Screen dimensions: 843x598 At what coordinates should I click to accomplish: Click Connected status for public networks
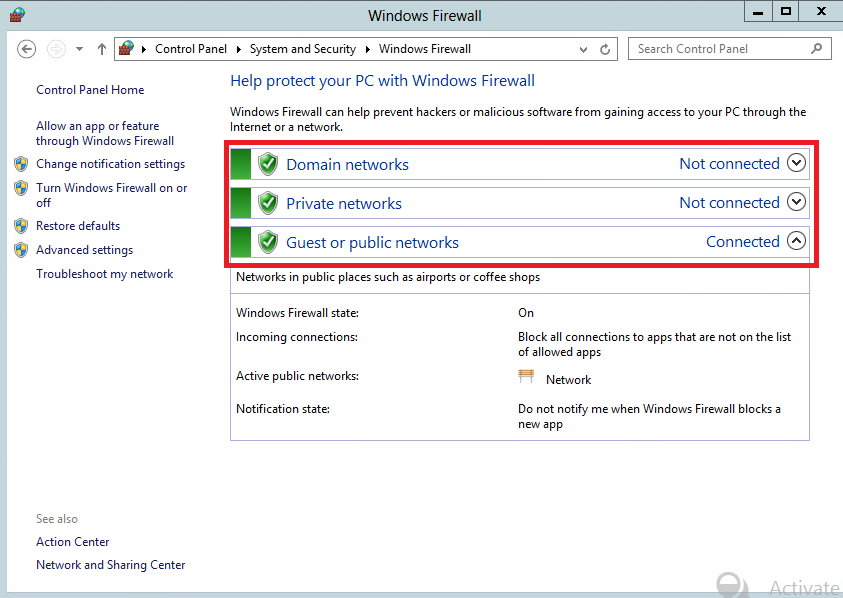[742, 242]
